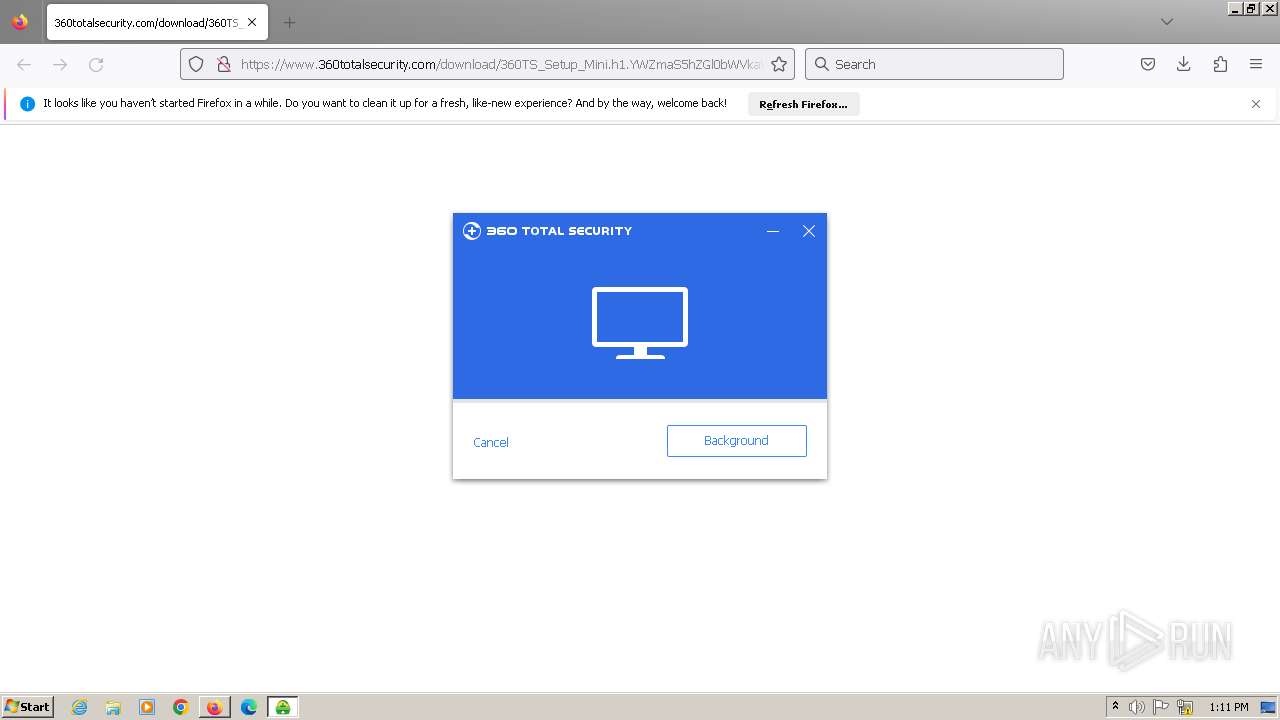The image size is (1280, 720).
Task: Click the 360 Total Security logo icon
Action: coord(472,231)
